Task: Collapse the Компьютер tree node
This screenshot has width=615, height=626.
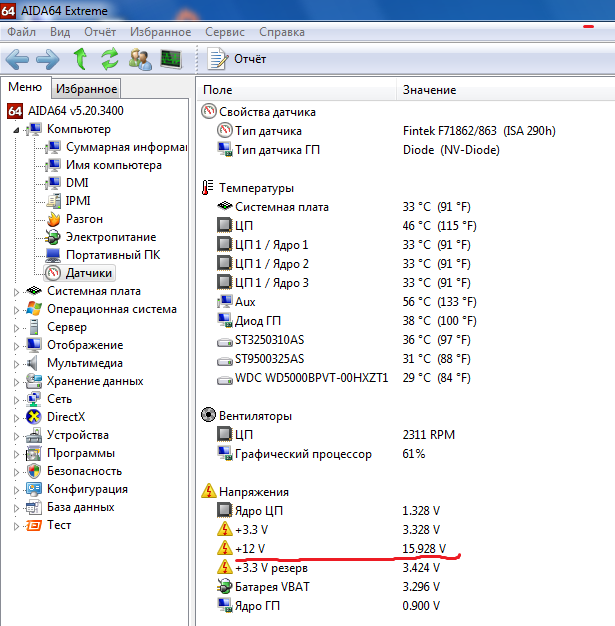Action: click(16, 130)
